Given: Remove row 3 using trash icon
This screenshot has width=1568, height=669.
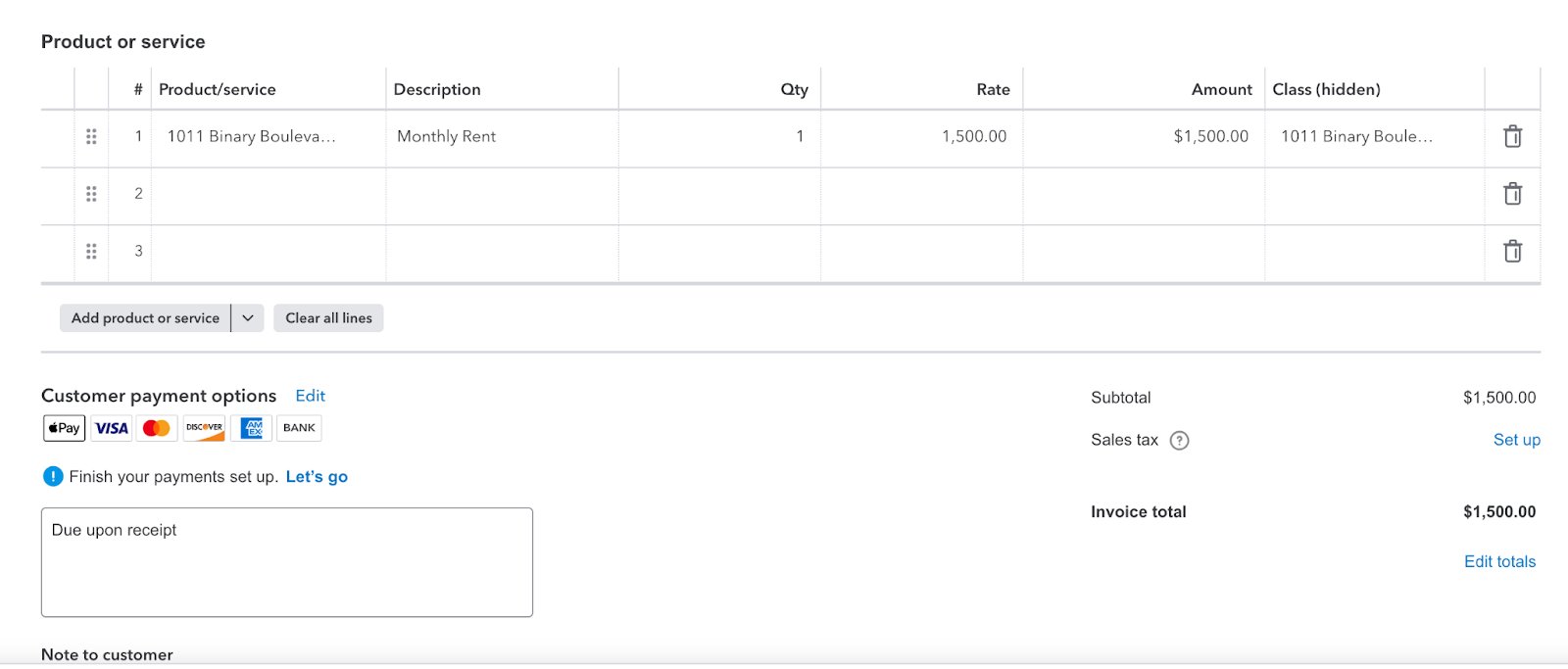Looking at the screenshot, I should pos(1512,252).
